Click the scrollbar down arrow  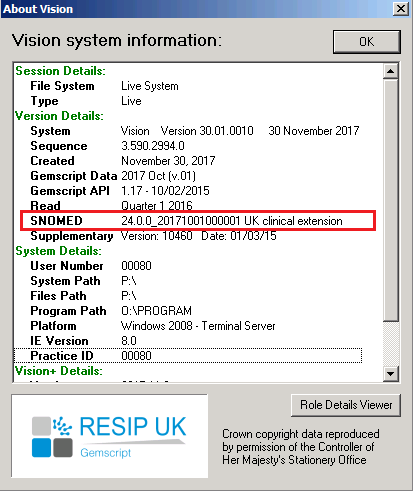(390, 373)
